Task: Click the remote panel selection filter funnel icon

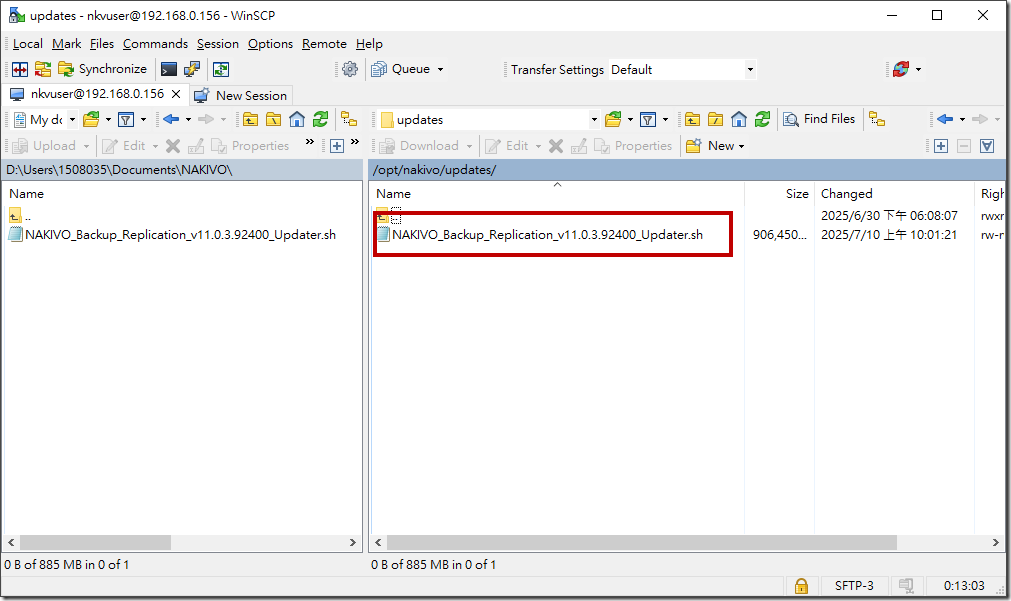Action: tap(987, 146)
